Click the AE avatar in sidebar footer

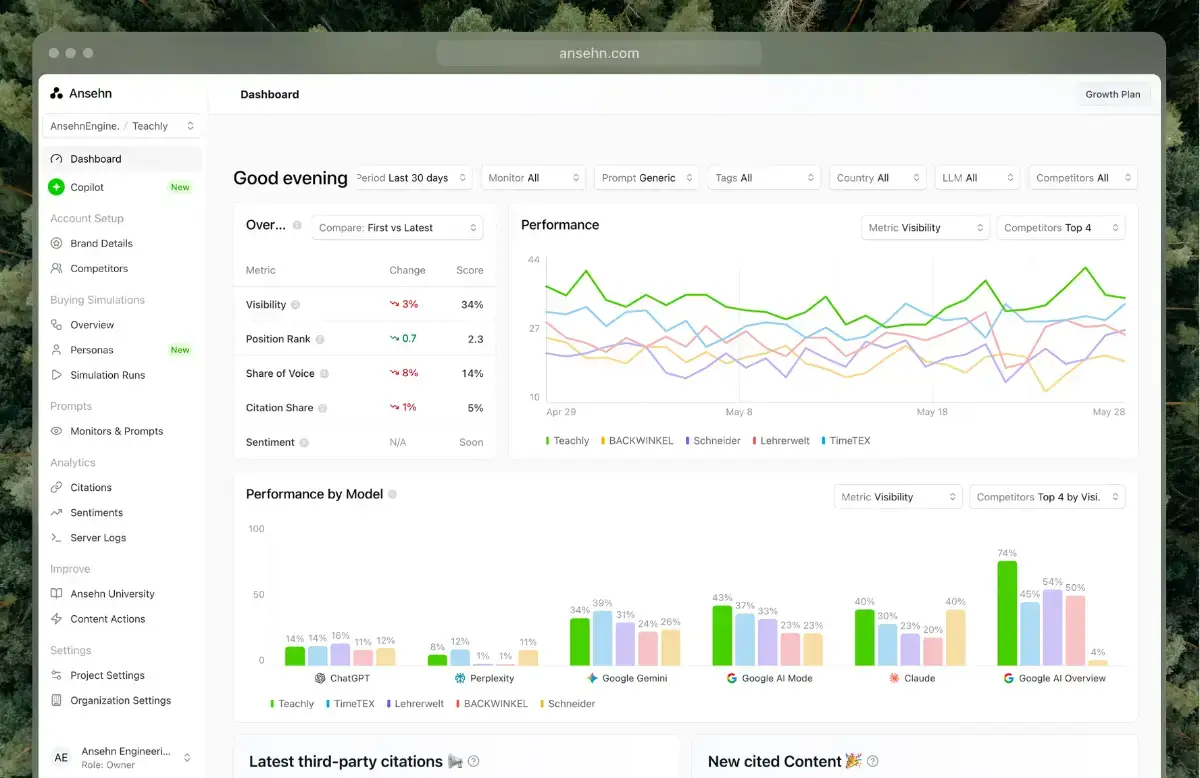[61, 757]
